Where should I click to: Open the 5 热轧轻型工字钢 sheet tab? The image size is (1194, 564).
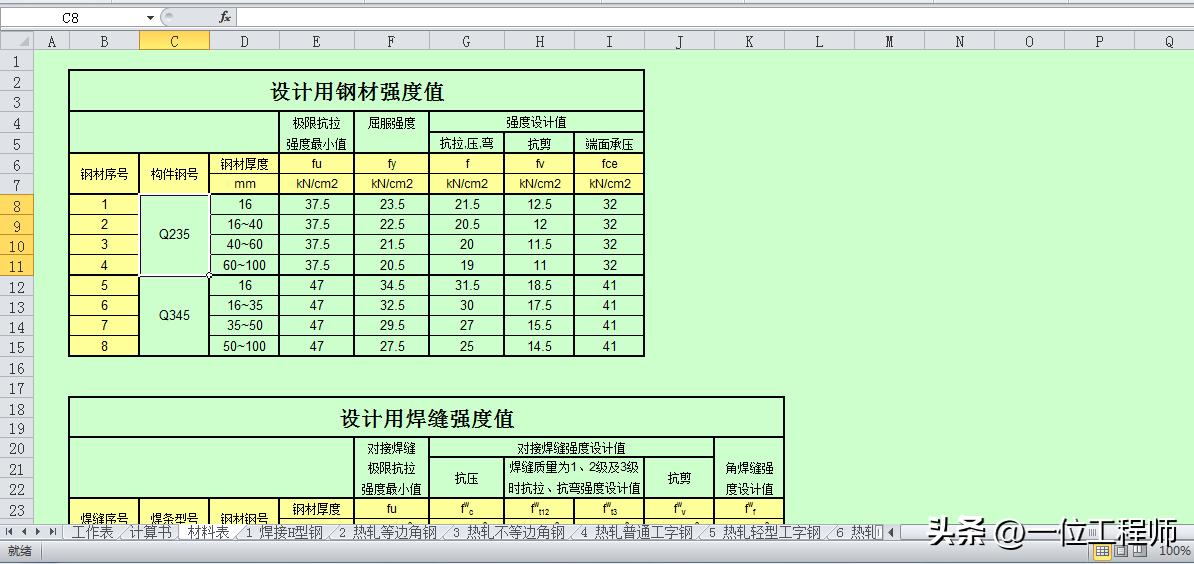click(x=764, y=532)
